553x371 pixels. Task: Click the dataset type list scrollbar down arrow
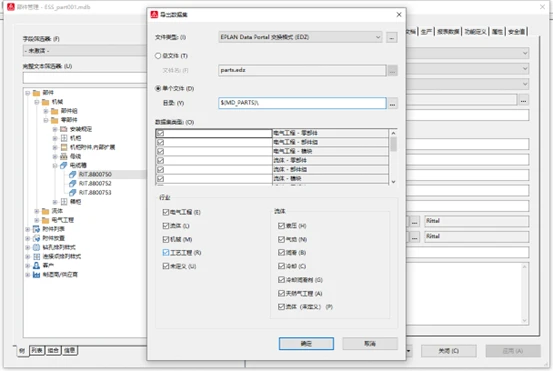pos(394,182)
